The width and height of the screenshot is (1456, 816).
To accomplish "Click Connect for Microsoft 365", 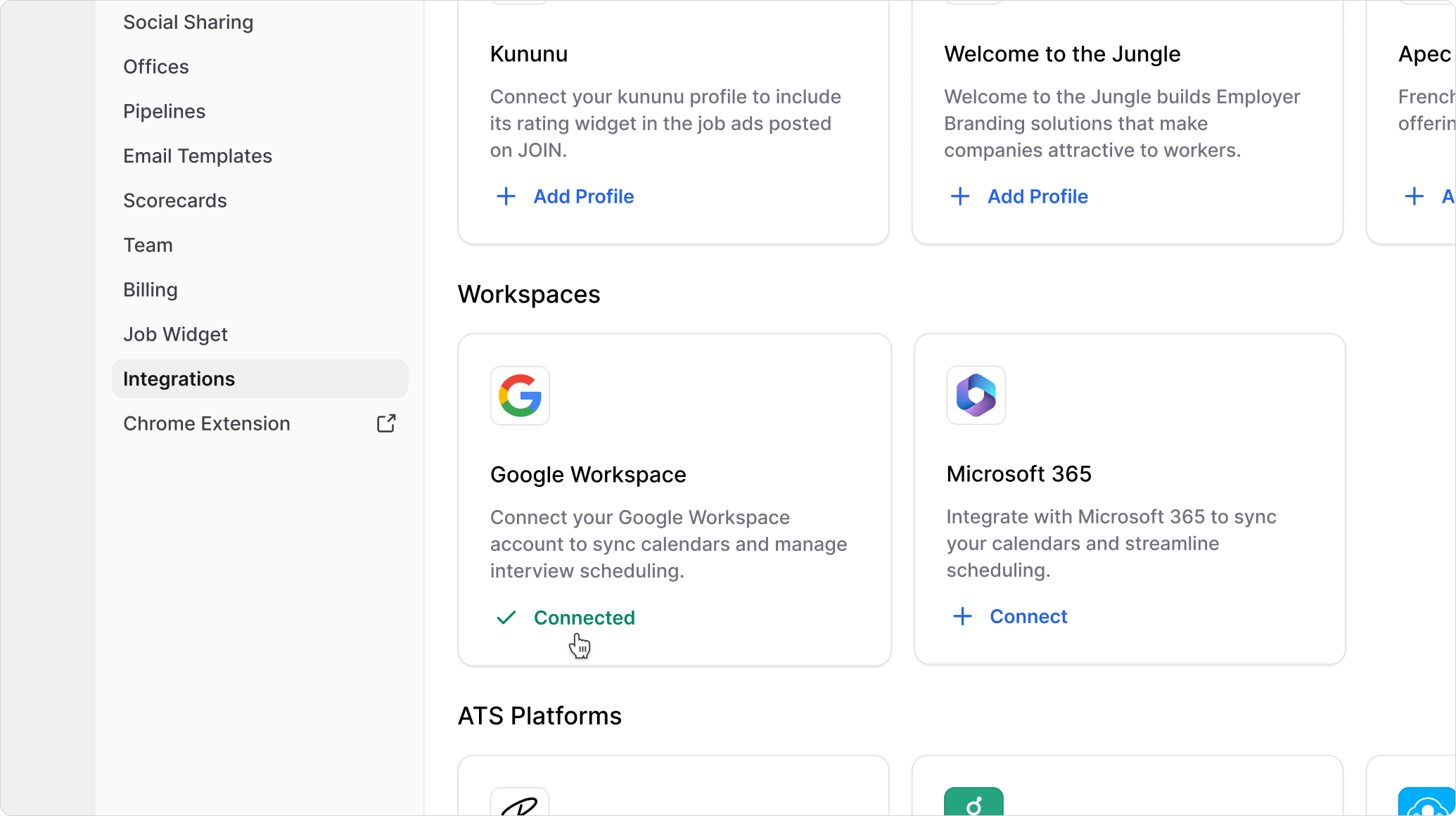I will click(x=1028, y=617).
